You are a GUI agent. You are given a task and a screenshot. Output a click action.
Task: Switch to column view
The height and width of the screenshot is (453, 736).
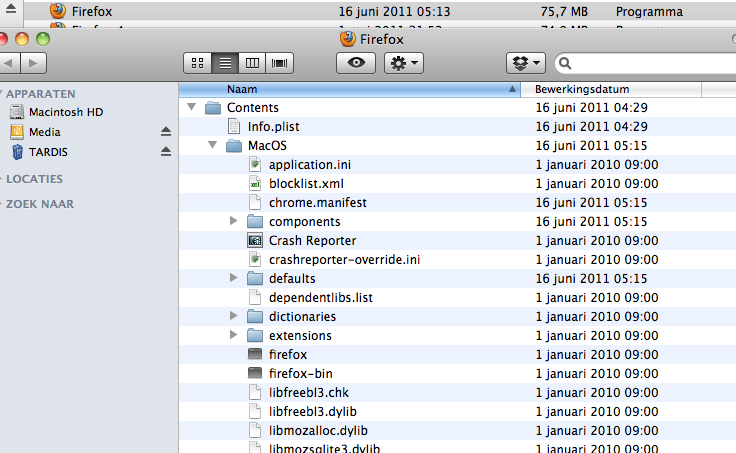(252, 63)
